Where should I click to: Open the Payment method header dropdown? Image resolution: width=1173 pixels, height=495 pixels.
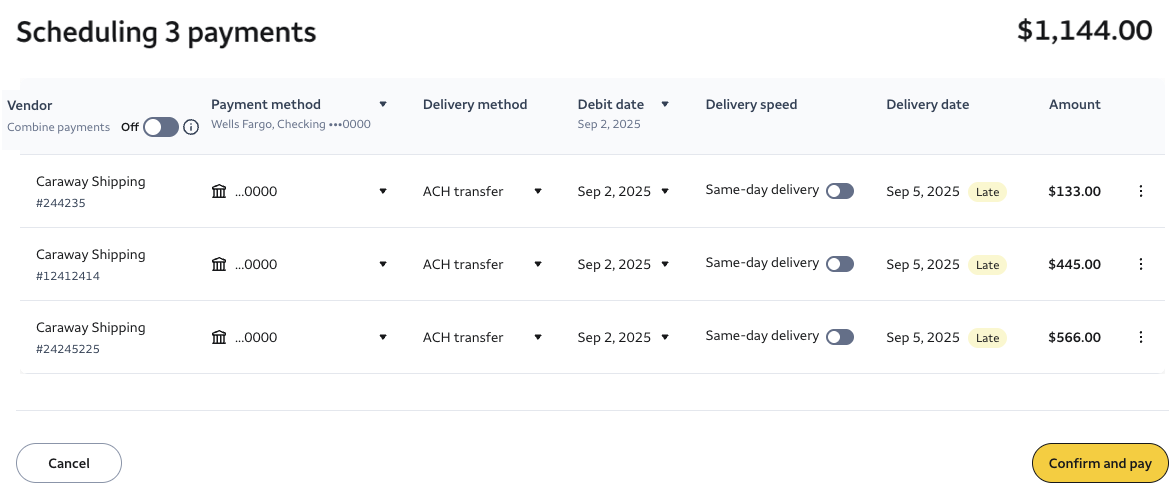pyautogui.click(x=383, y=104)
